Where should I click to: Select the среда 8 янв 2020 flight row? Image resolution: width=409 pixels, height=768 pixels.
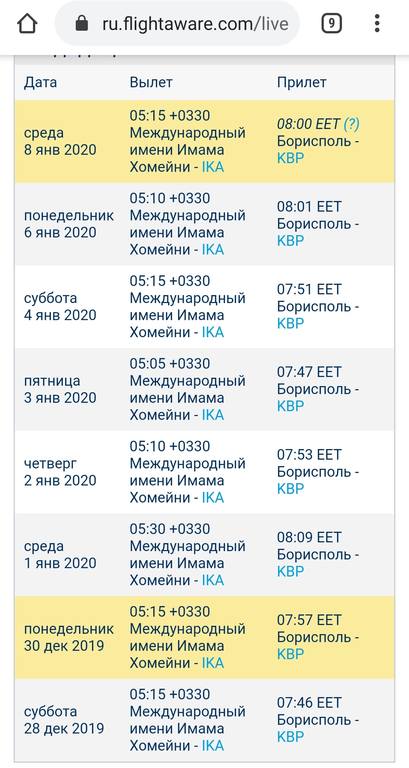pyautogui.click(x=204, y=142)
